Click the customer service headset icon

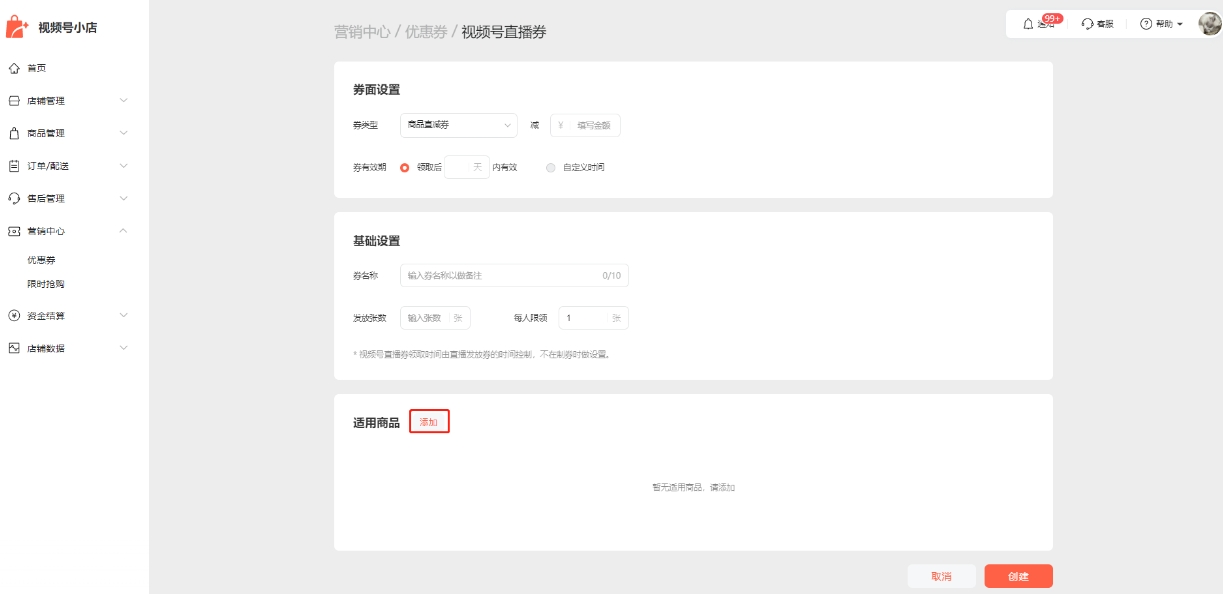tap(1087, 24)
